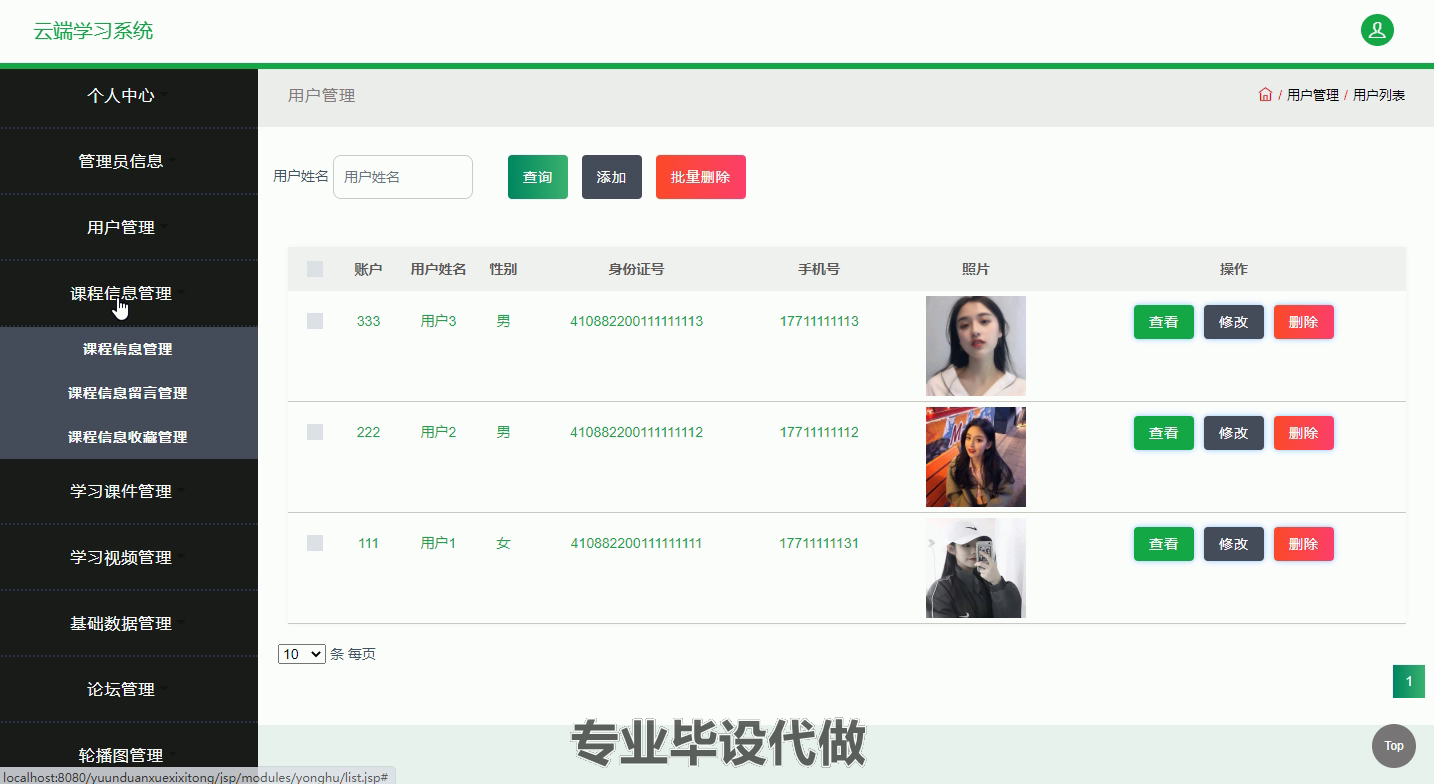Click the 账户 column header
The width and height of the screenshot is (1434, 784).
click(368, 269)
